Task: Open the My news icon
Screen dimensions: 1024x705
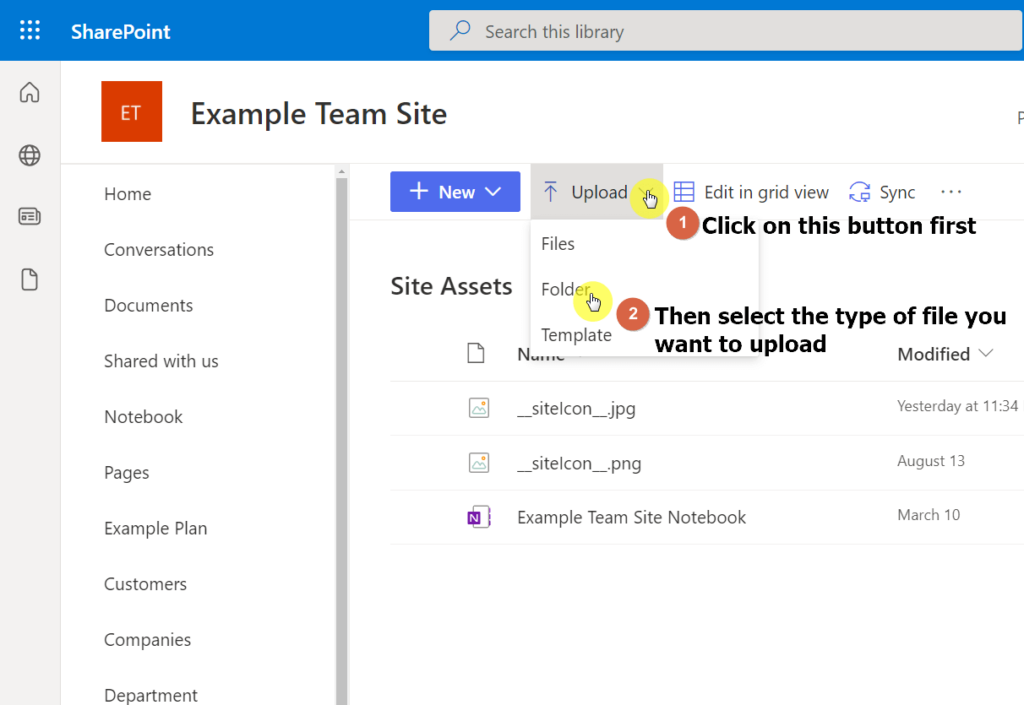Action: pos(29,216)
